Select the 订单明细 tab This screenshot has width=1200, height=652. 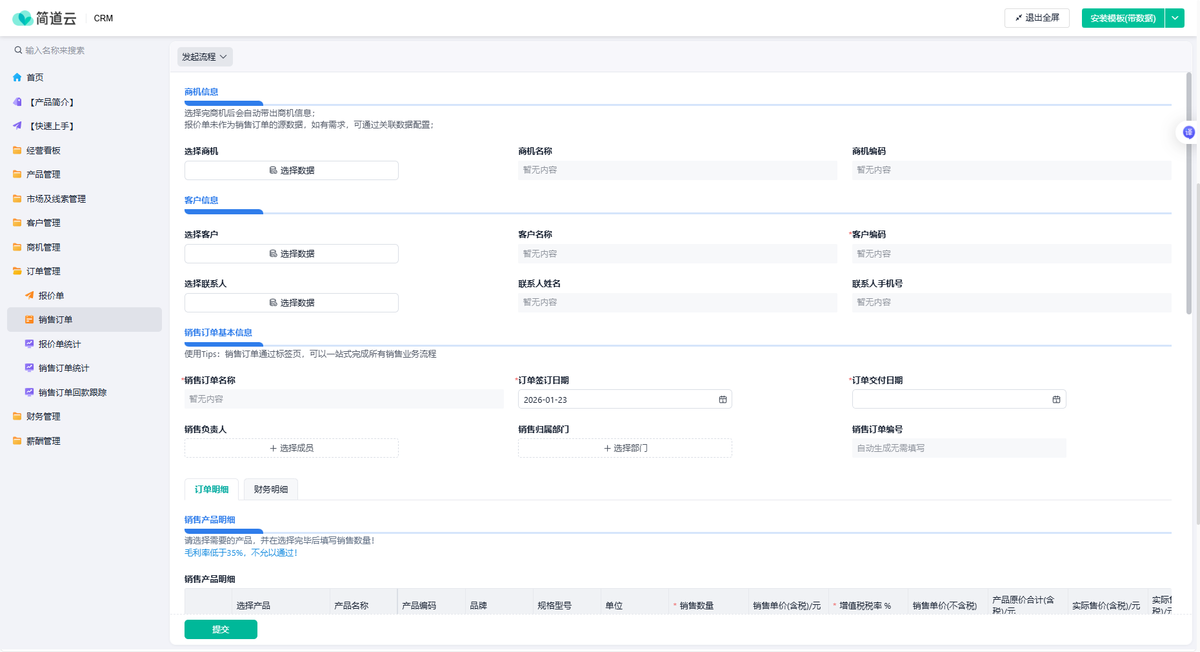click(211, 490)
